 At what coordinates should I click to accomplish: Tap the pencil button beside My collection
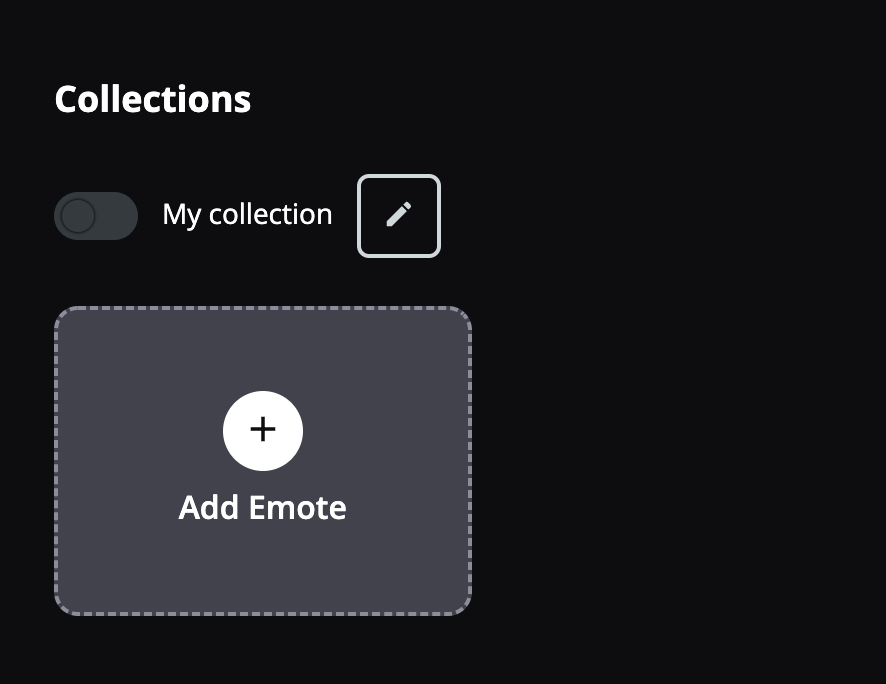(399, 216)
